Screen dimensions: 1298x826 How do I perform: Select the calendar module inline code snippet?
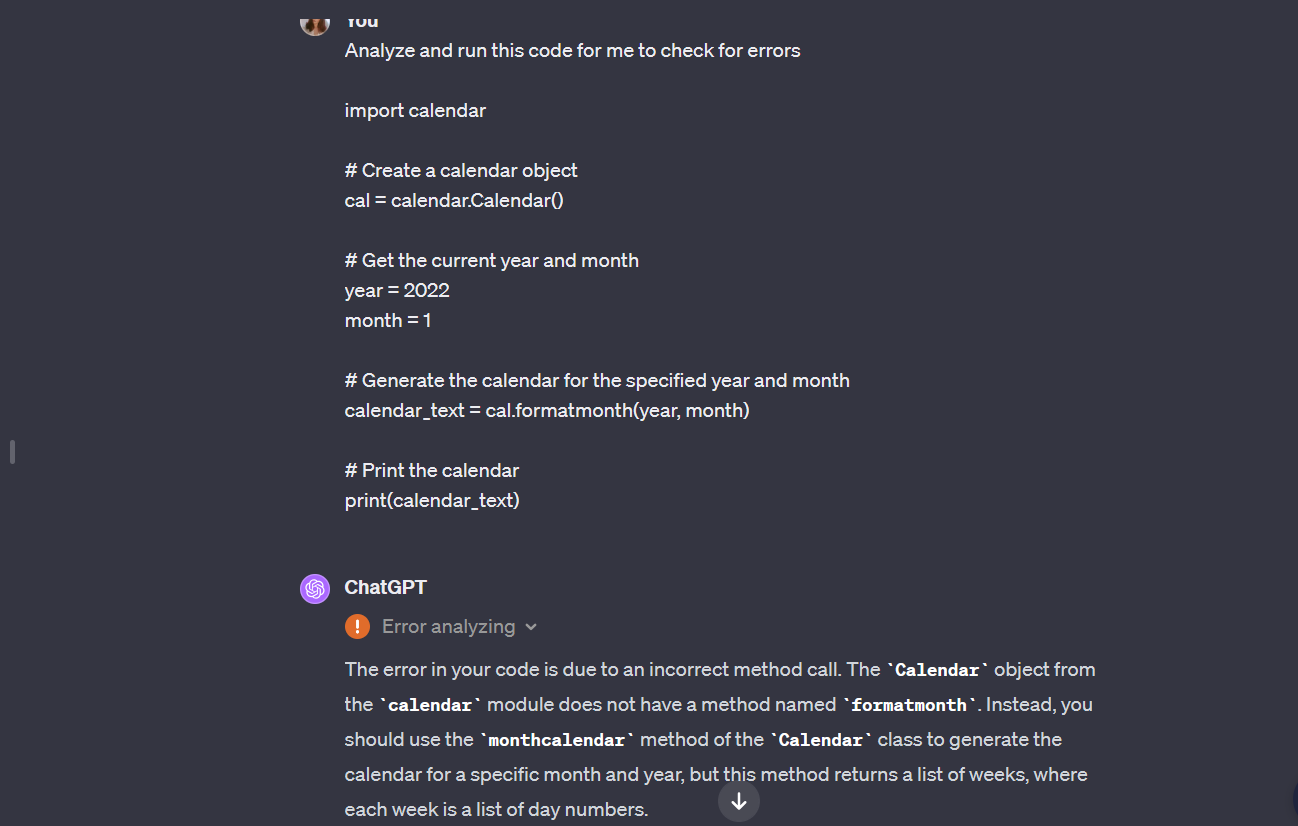[429, 704]
